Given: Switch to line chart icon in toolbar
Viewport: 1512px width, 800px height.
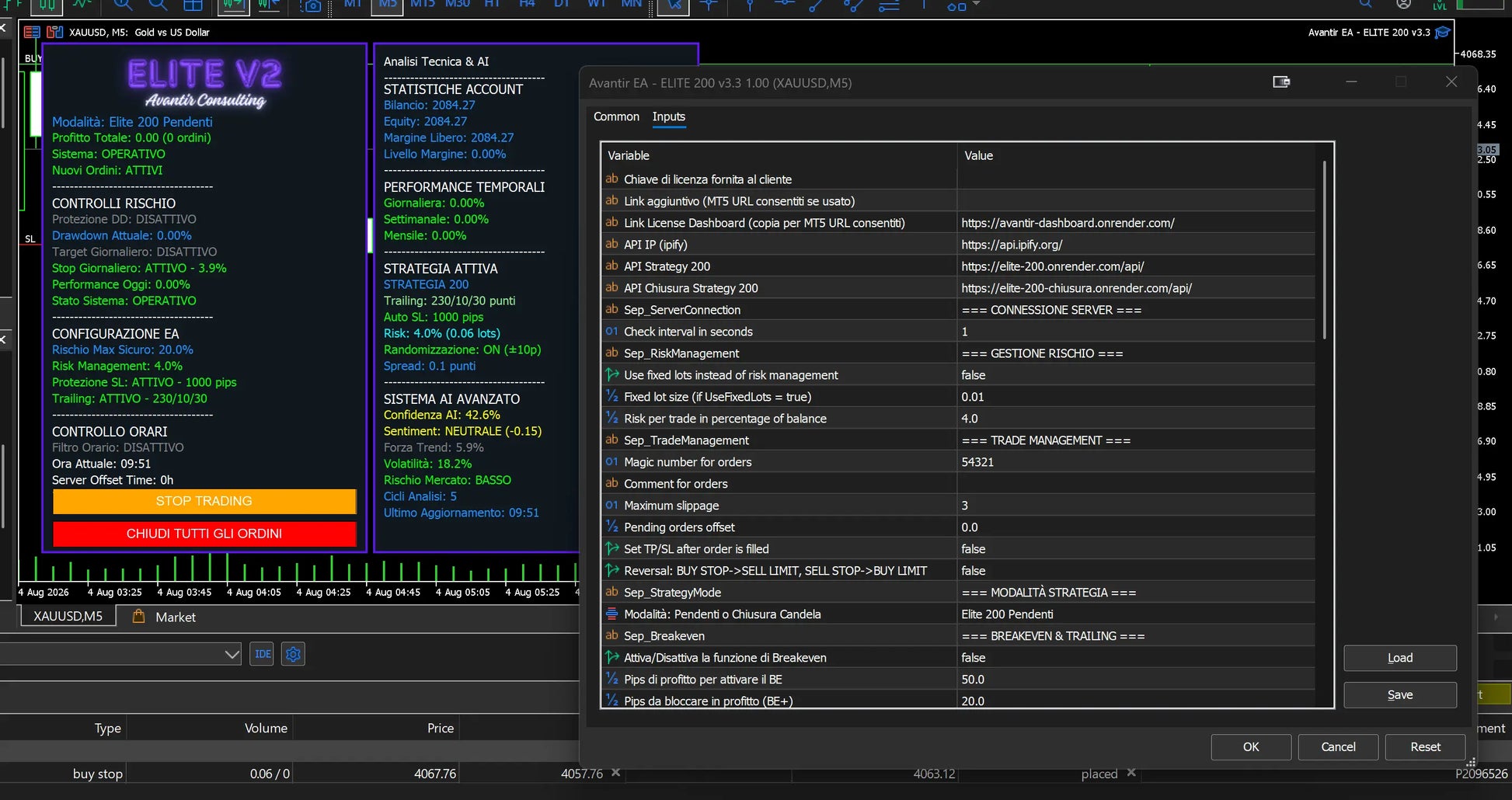Looking at the screenshot, I should tap(82, 5).
